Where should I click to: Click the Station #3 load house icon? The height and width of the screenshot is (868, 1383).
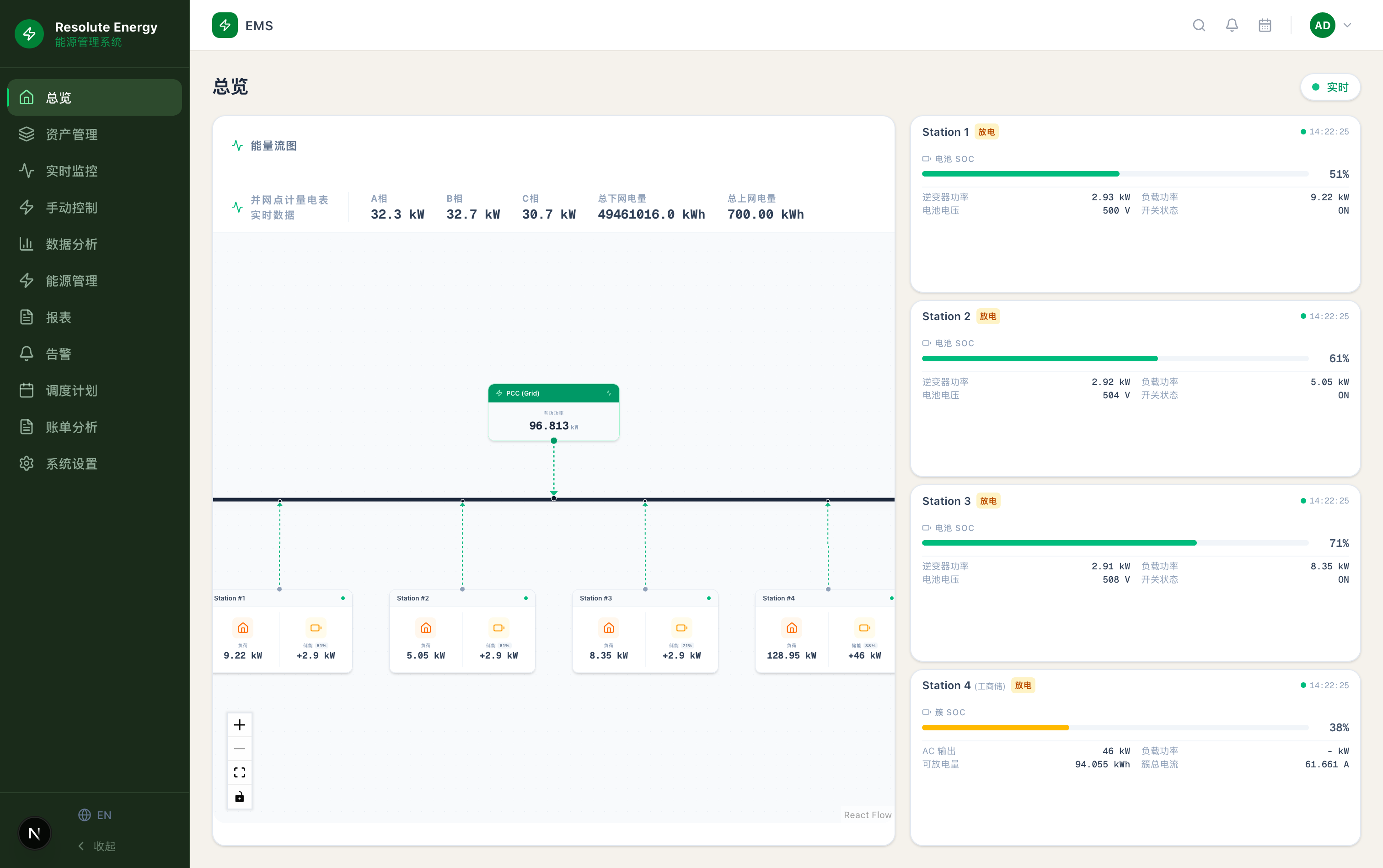pyautogui.click(x=609, y=627)
